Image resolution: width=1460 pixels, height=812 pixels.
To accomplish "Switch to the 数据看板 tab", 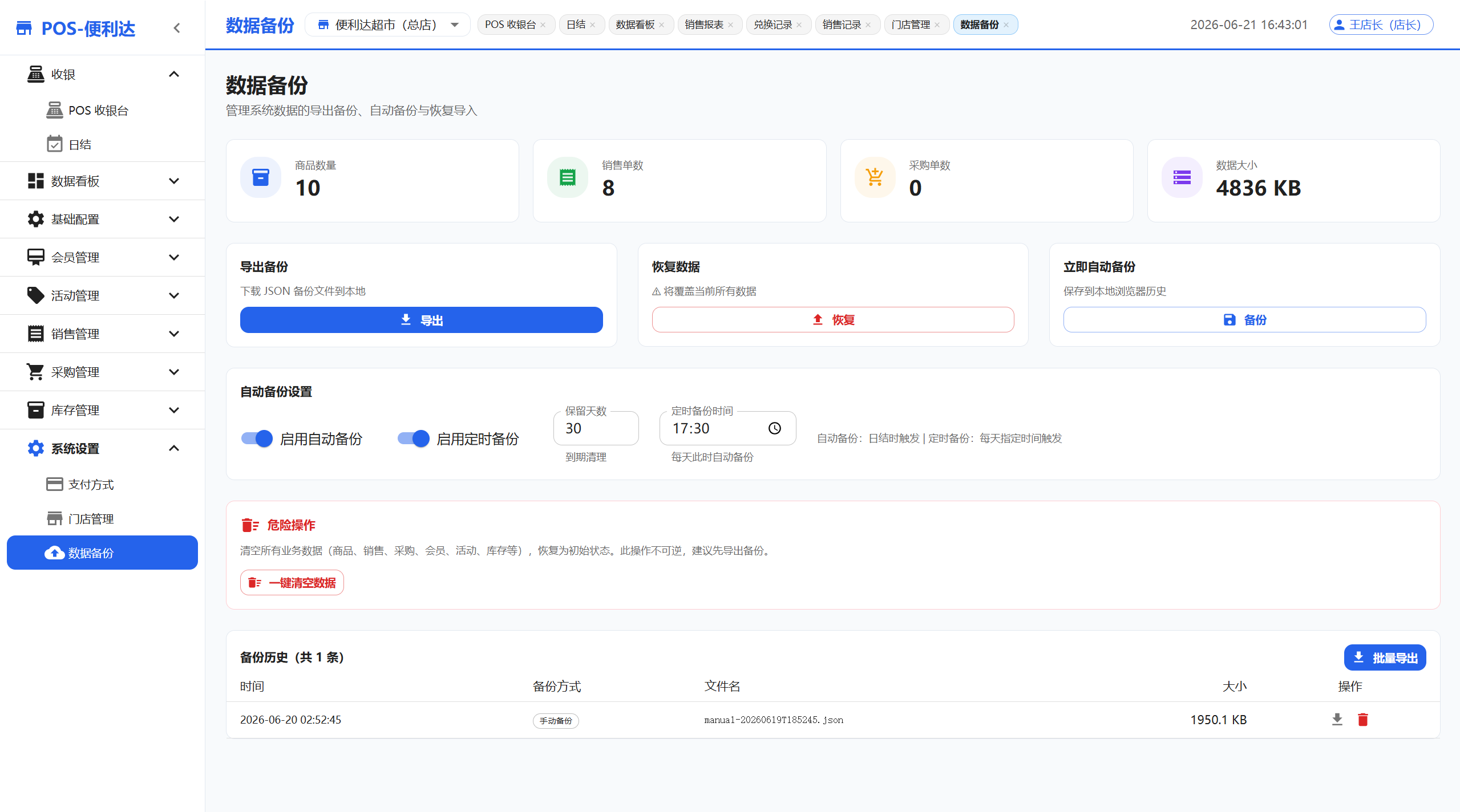I will tap(635, 25).
